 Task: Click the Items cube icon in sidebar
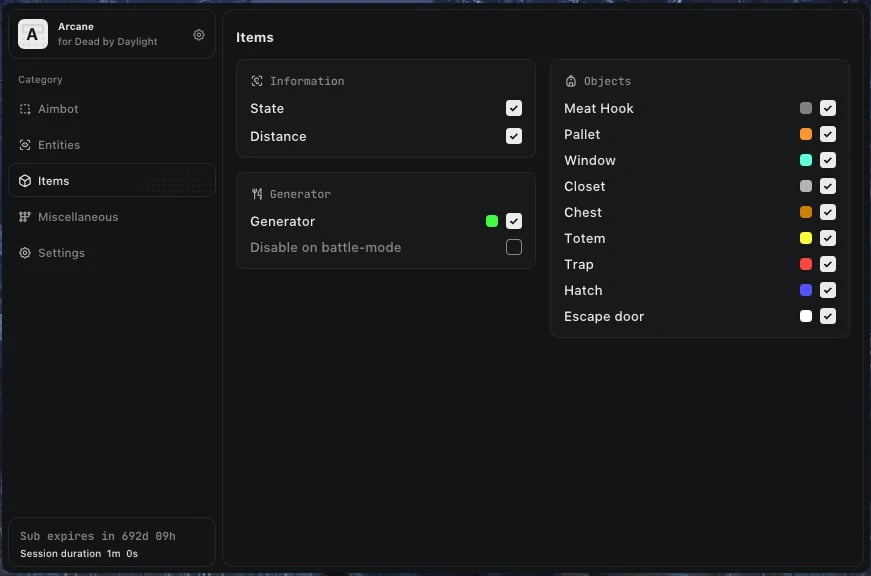25,181
